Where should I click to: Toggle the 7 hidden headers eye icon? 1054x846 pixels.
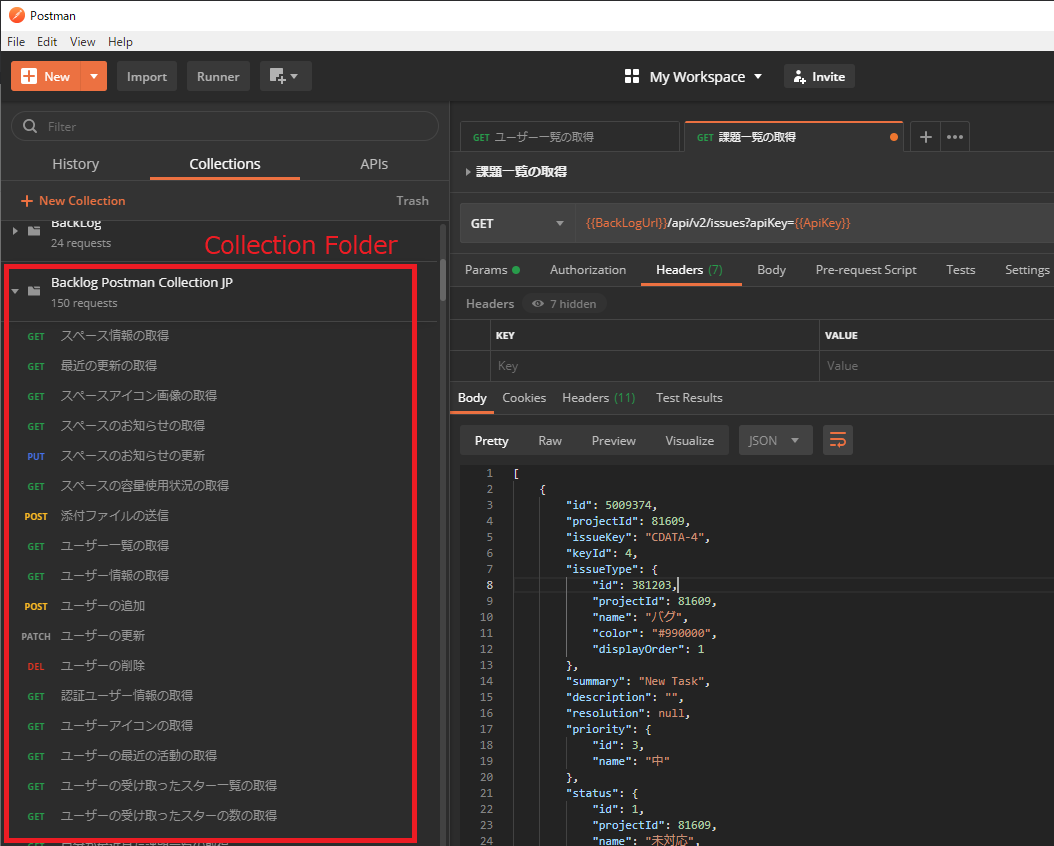point(538,304)
